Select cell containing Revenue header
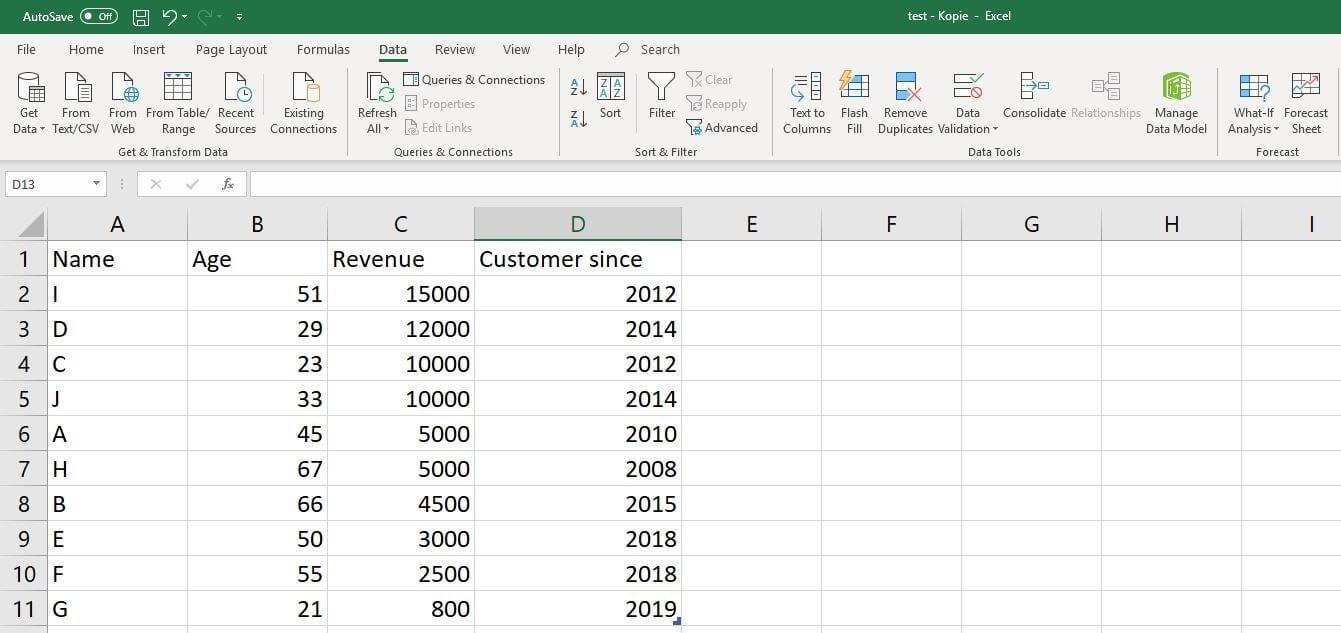Viewport: 1341px width, 633px height. pos(400,258)
